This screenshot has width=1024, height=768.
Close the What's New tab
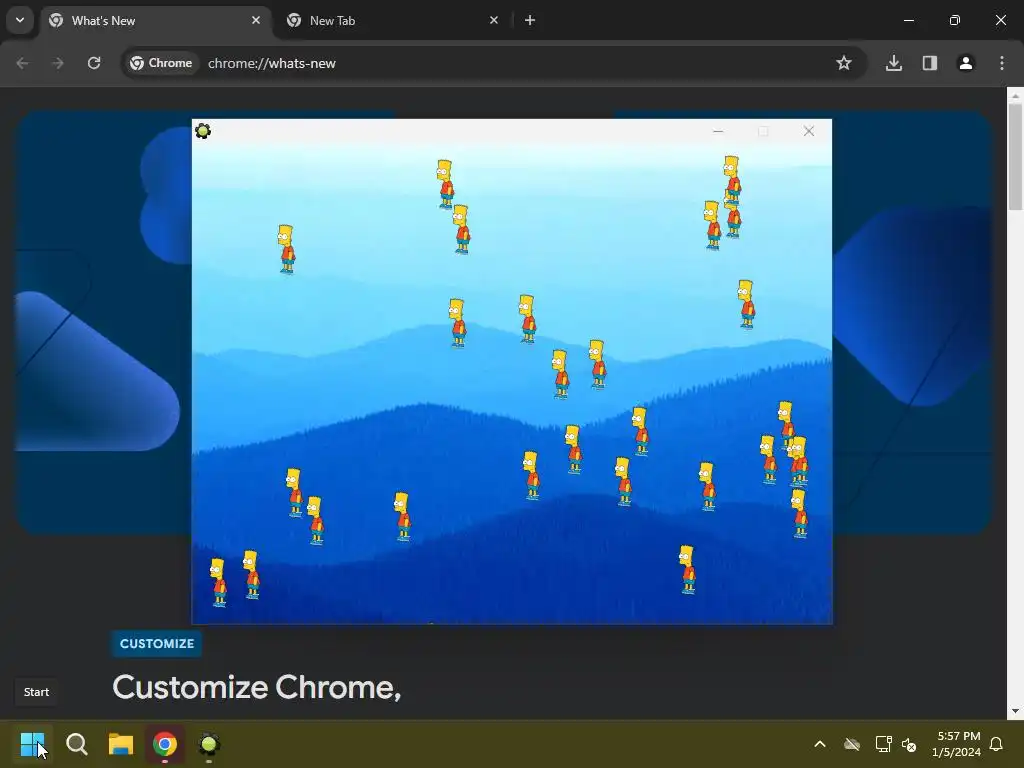(x=256, y=20)
